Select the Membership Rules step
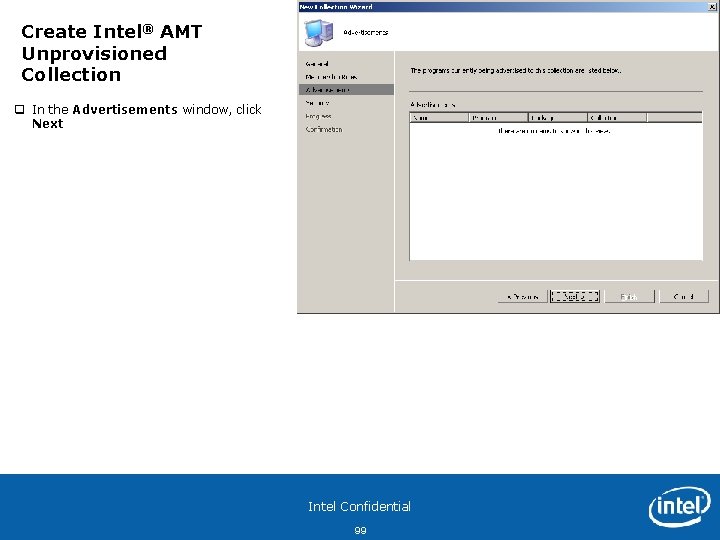The width and height of the screenshot is (720, 540). [331, 77]
